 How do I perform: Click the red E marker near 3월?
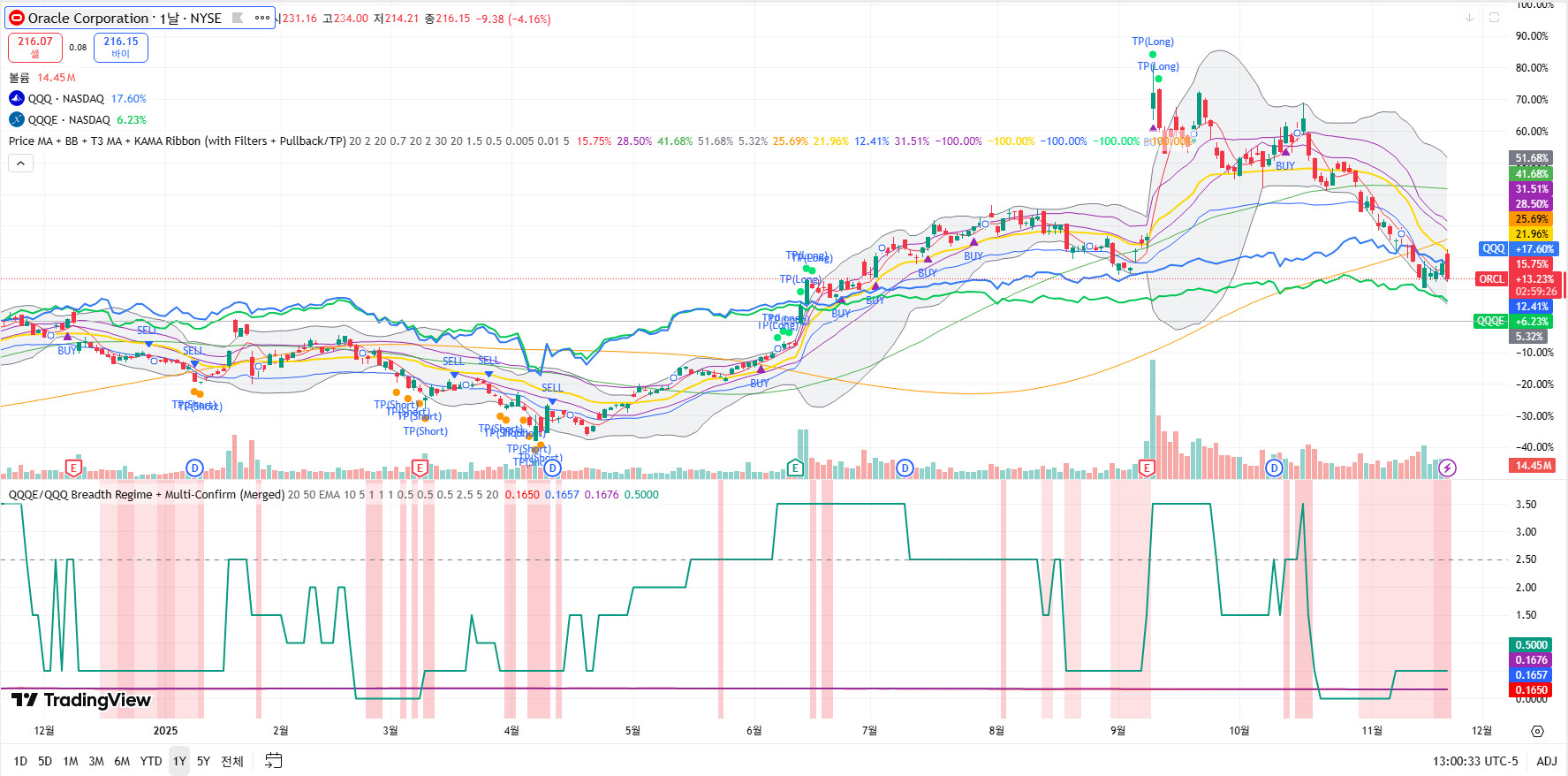pos(420,468)
